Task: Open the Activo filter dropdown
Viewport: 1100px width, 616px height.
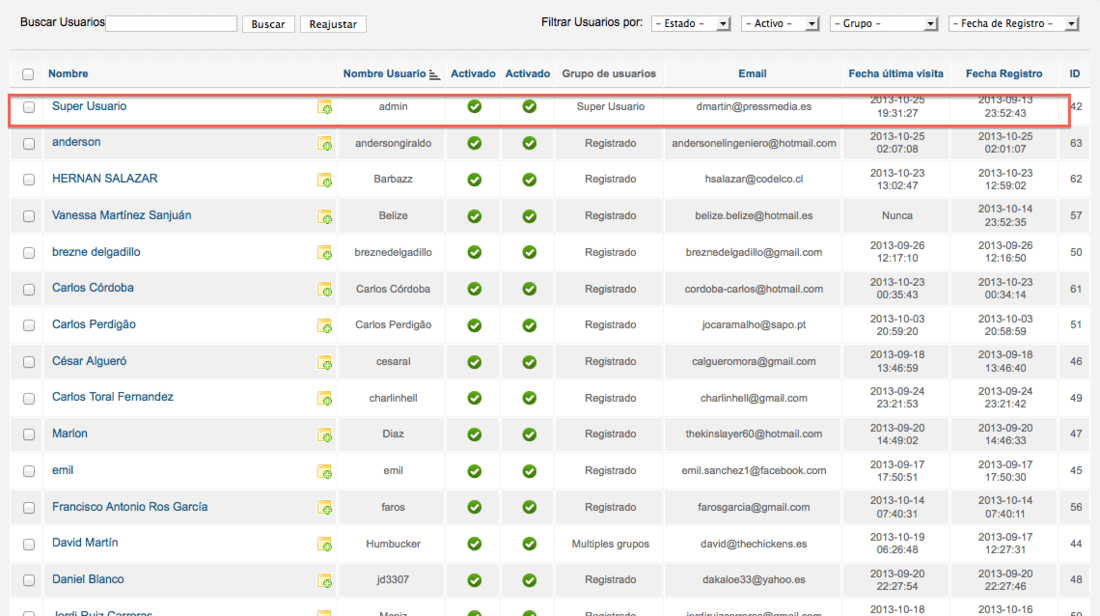Action: (x=780, y=24)
